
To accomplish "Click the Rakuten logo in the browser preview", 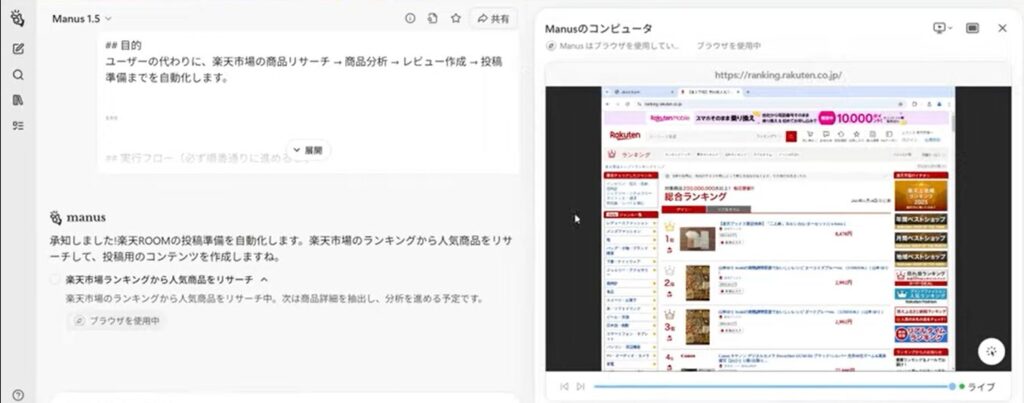I will tap(625, 135).
